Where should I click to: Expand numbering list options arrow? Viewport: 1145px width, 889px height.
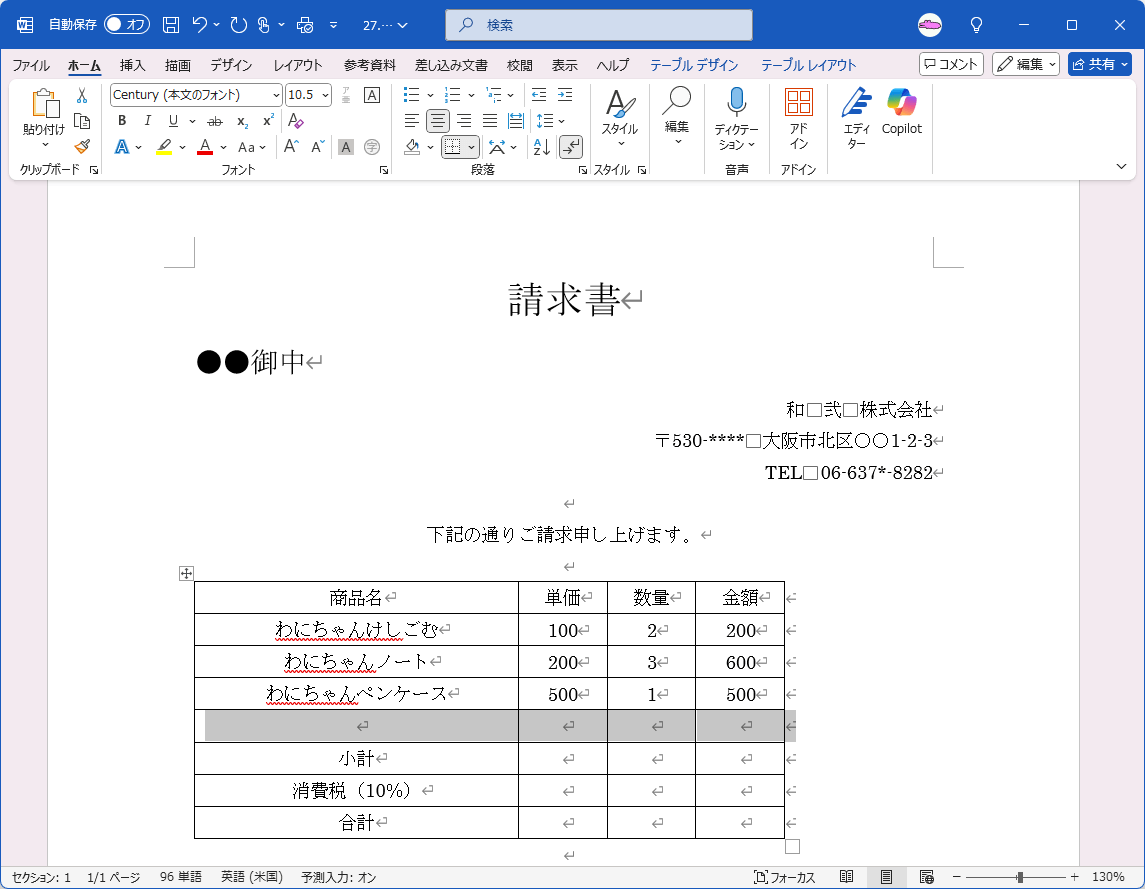click(x=471, y=95)
